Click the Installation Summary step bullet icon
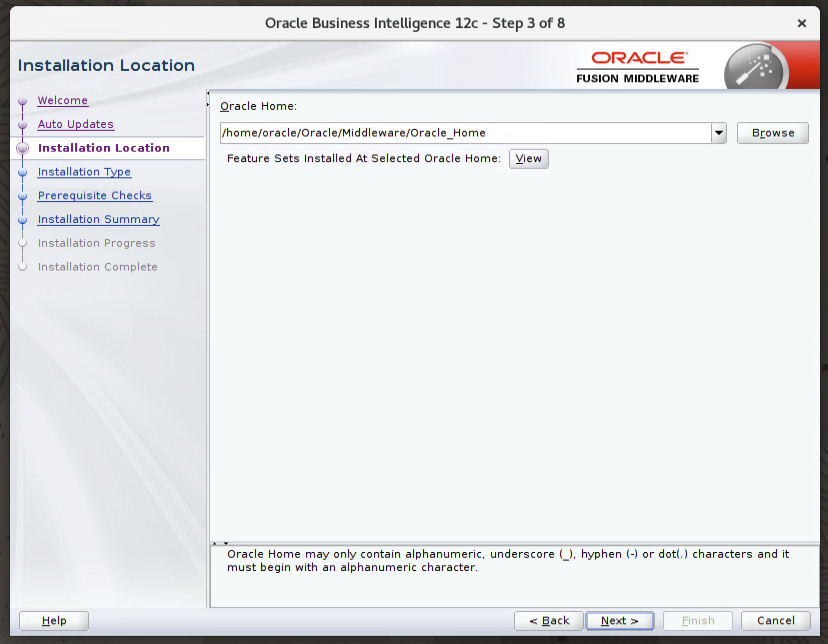Screen dimensions: 828x644 (22, 220)
